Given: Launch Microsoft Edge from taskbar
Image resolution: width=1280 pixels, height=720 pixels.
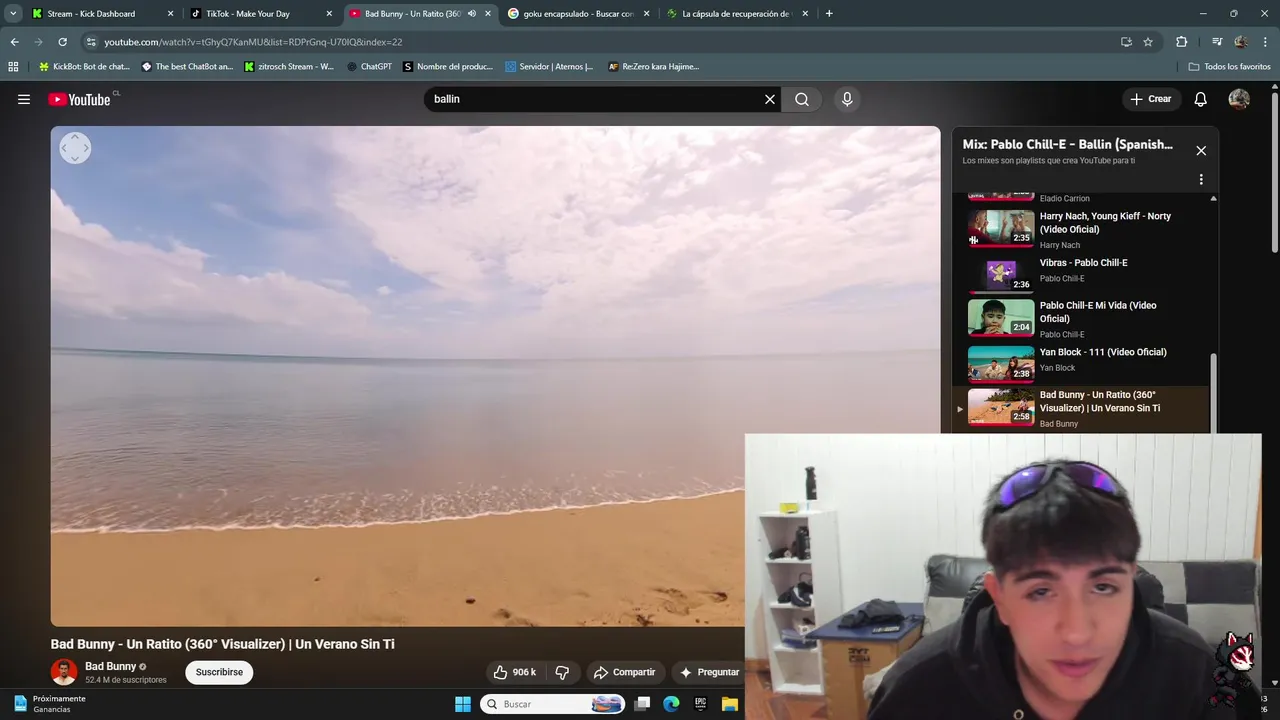Looking at the screenshot, I should (x=672, y=704).
